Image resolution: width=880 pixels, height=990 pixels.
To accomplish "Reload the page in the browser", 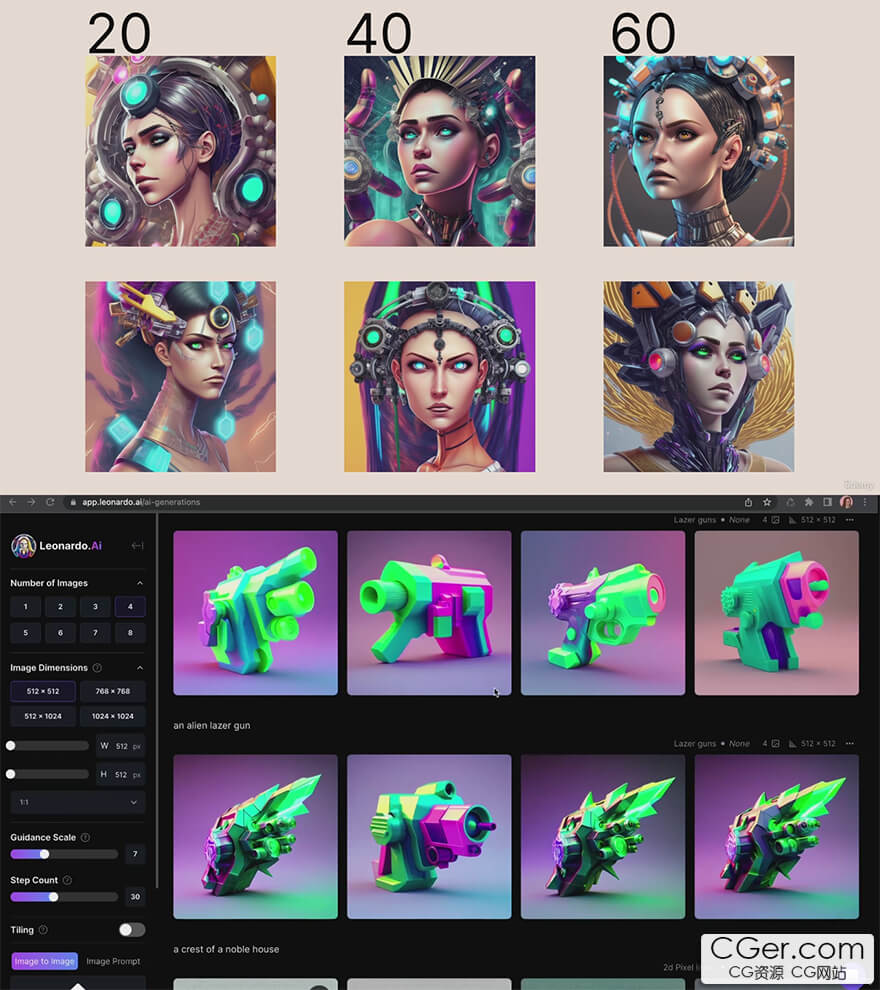I will click(51, 502).
